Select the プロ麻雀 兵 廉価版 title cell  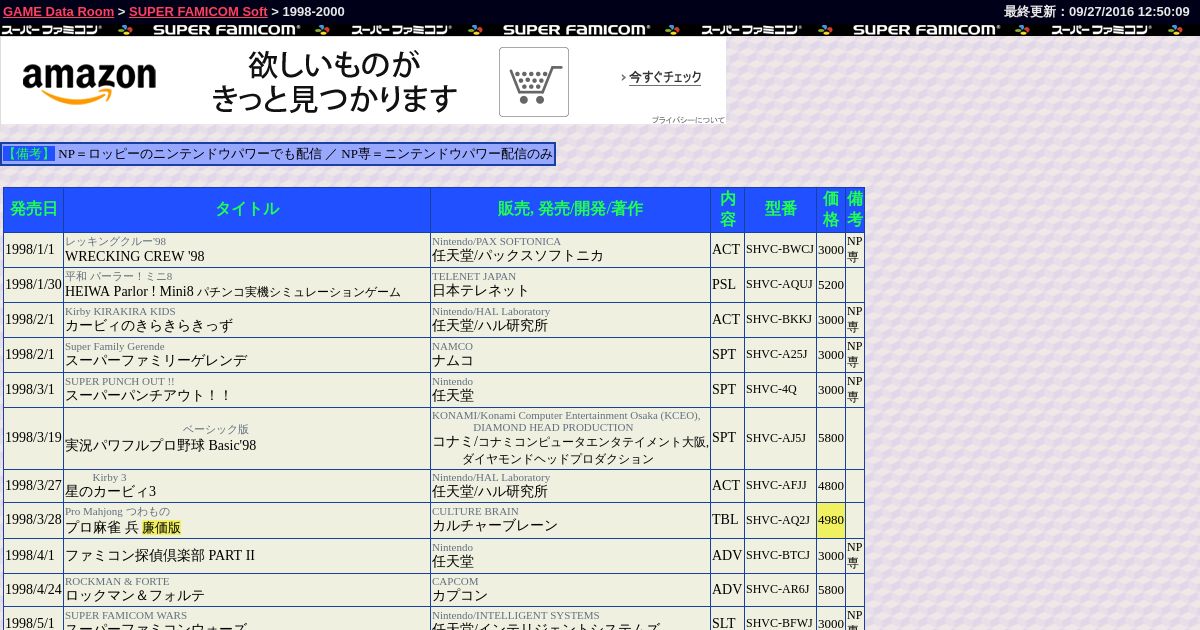pos(247,520)
